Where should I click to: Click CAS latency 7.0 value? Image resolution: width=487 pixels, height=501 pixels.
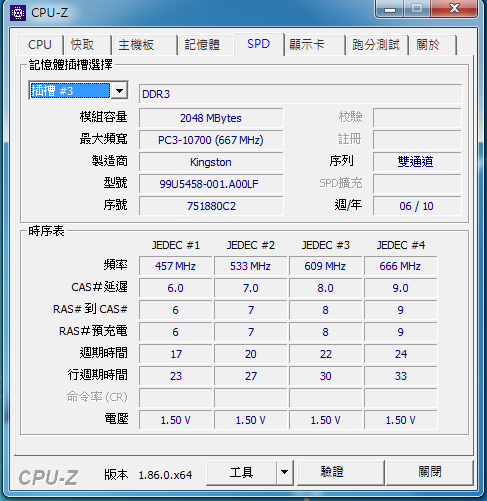tap(250, 288)
